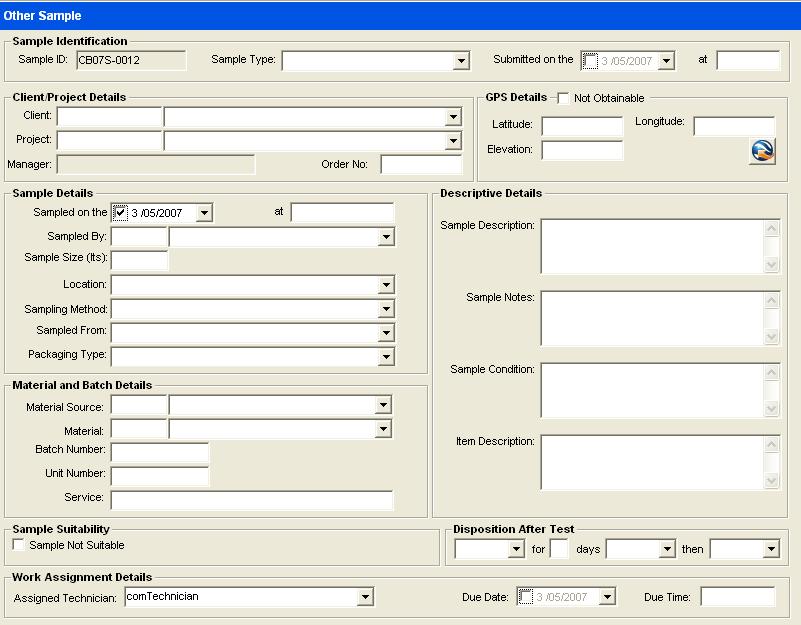Click the Due Time input field
Viewport: 801px width, 625px height.
point(737,597)
